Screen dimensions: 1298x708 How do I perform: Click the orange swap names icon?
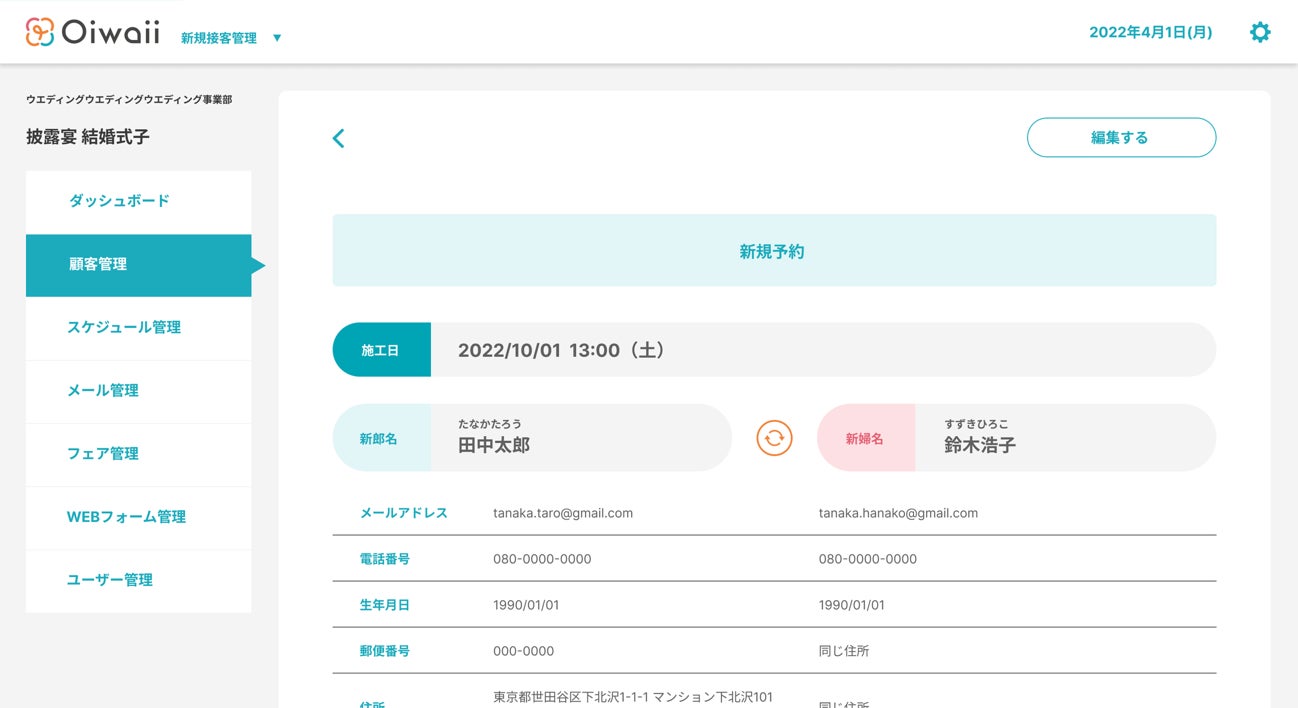pyautogui.click(x=774, y=438)
